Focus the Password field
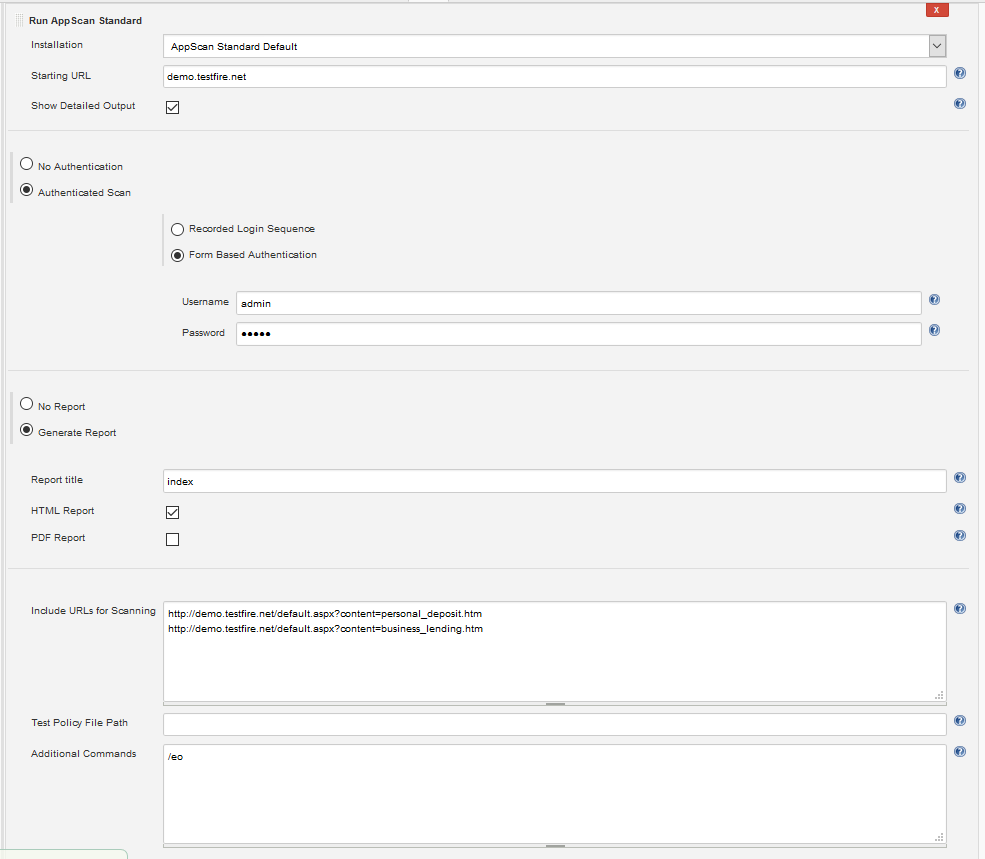 tap(579, 334)
